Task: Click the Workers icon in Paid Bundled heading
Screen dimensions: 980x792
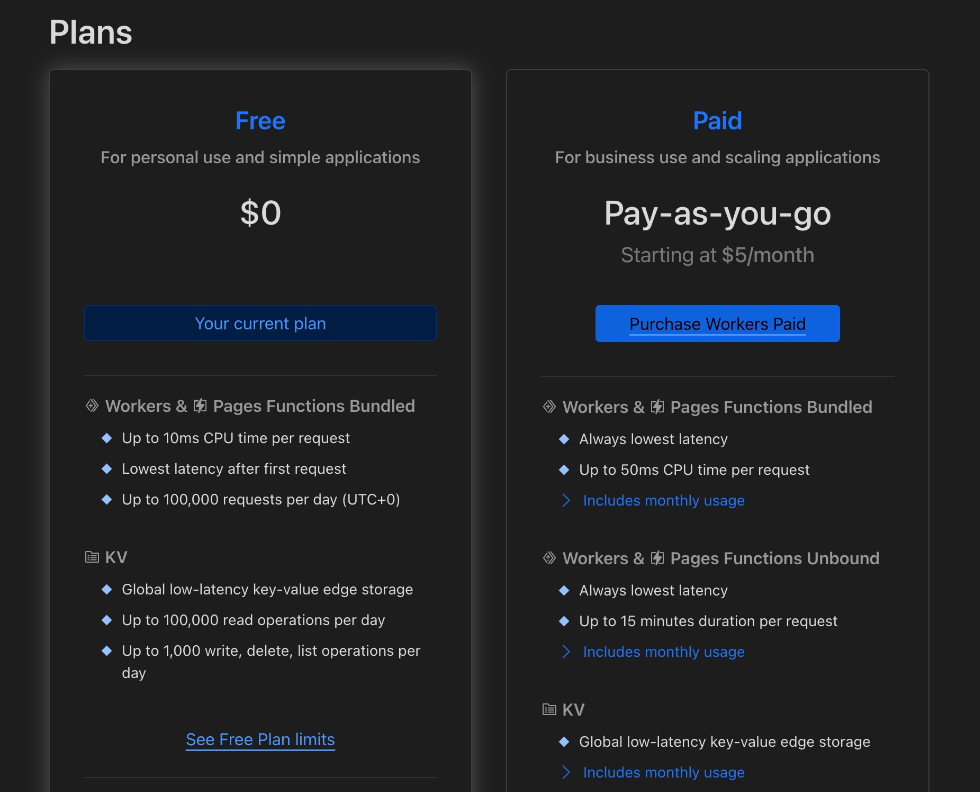Action: coord(549,407)
